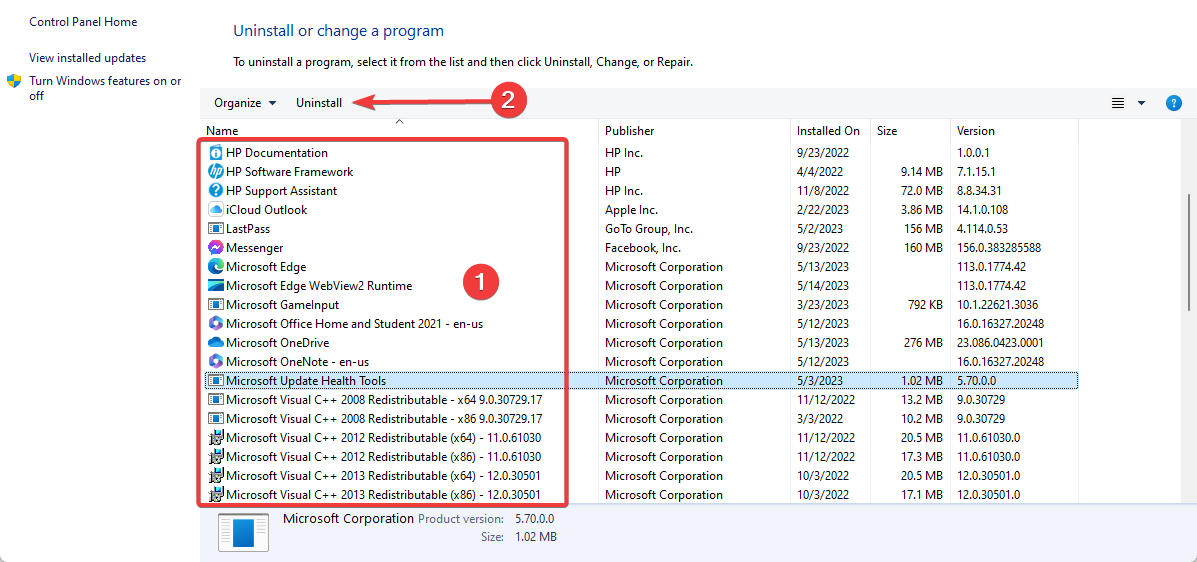
Task: Select HP Software Framework entry
Action: pos(640,172)
